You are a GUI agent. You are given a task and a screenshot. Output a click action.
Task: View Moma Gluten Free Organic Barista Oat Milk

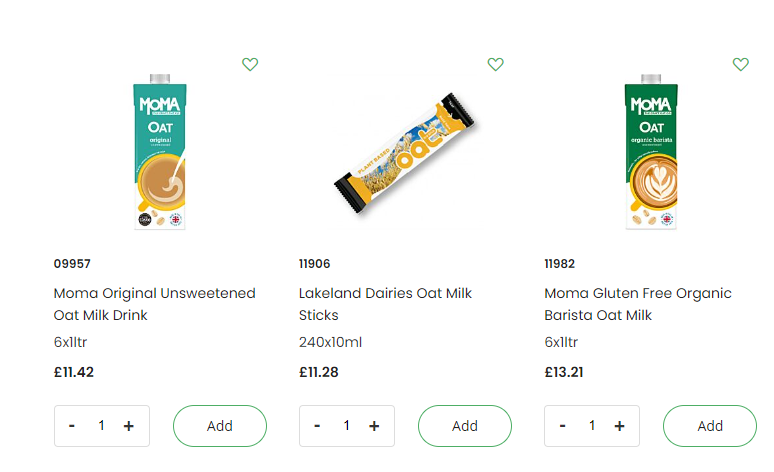pyautogui.click(x=638, y=304)
